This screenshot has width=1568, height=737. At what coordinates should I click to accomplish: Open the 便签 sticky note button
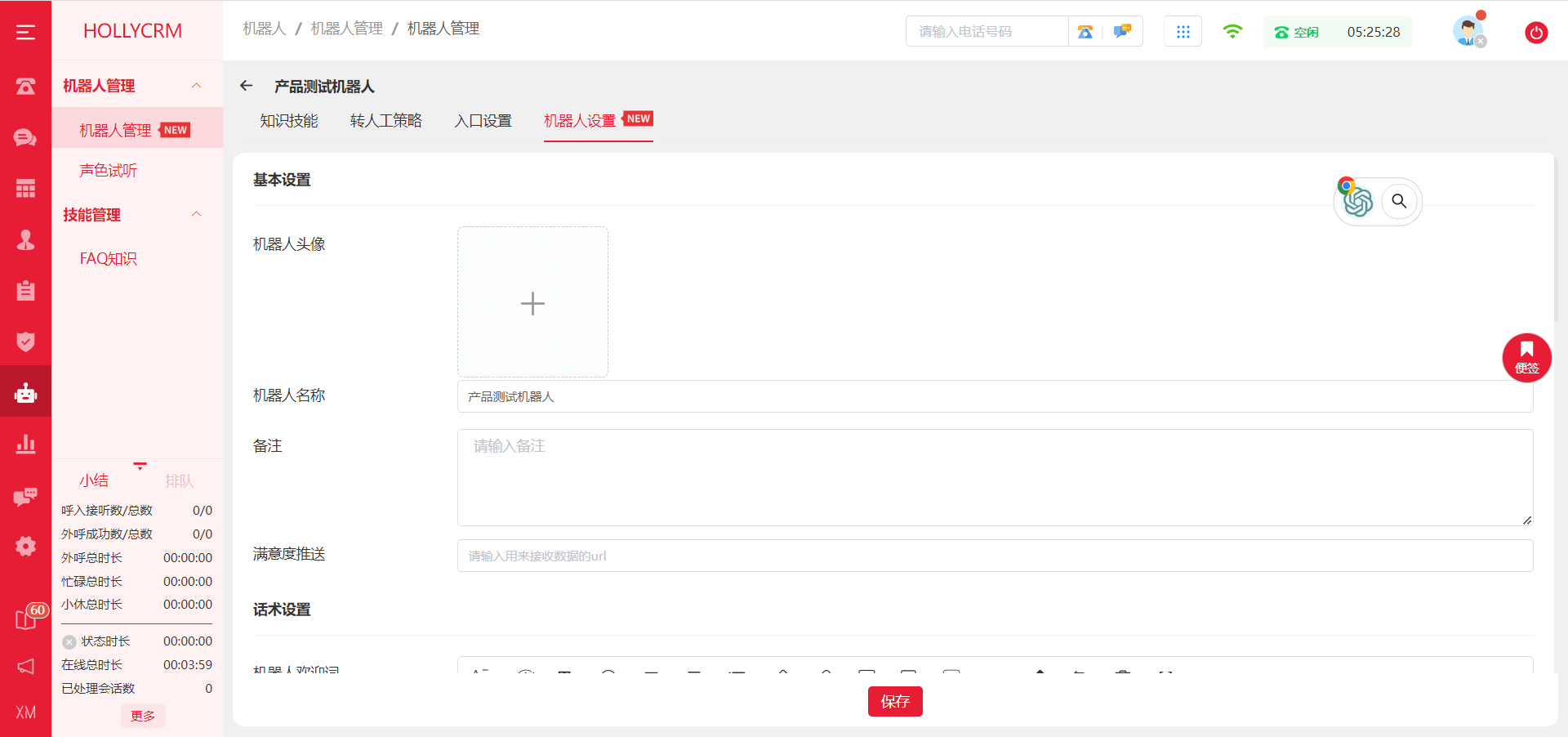coord(1526,358)
